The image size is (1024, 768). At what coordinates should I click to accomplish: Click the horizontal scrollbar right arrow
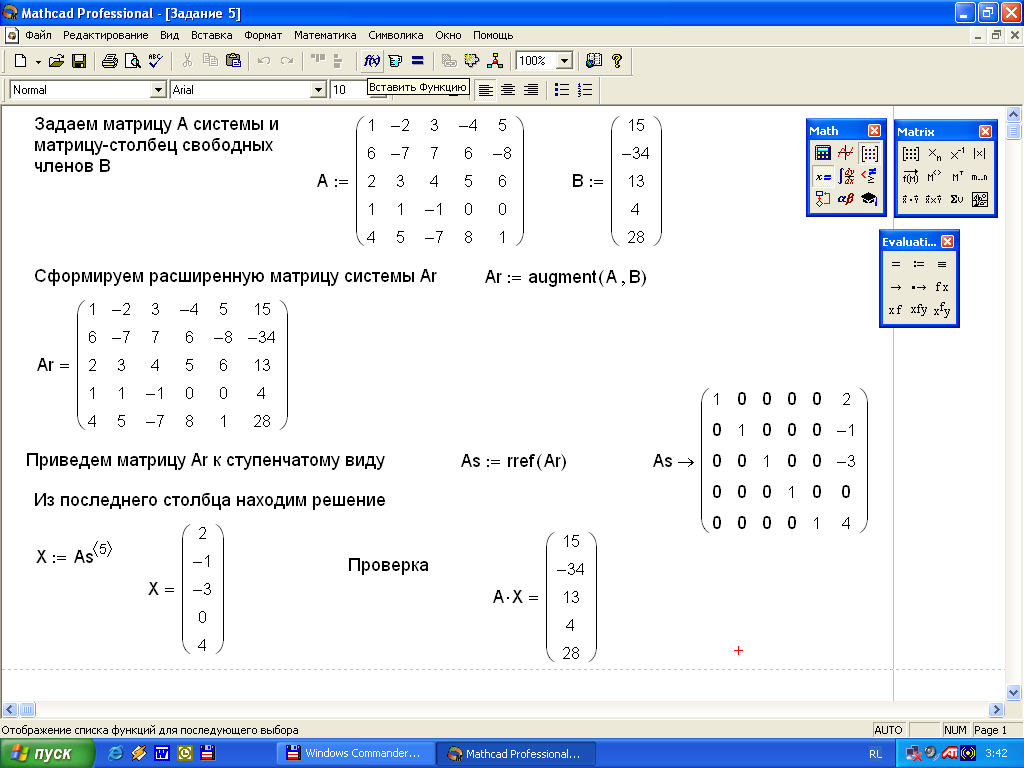[x=996, y=709]
